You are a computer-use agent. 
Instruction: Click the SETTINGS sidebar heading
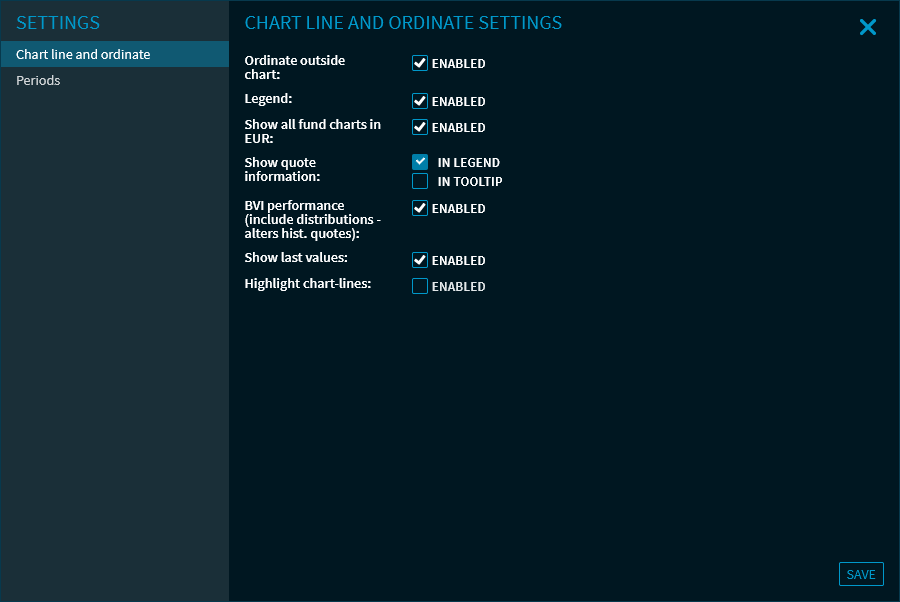click(x=58, y=23)
